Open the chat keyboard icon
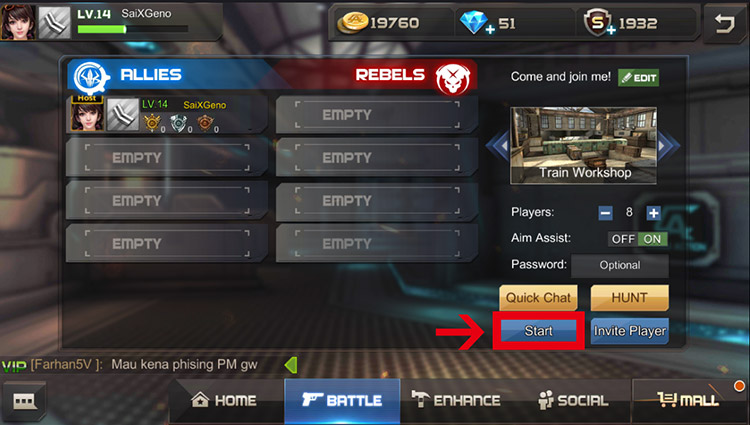 pyautogui.click(x=24, y=402)
